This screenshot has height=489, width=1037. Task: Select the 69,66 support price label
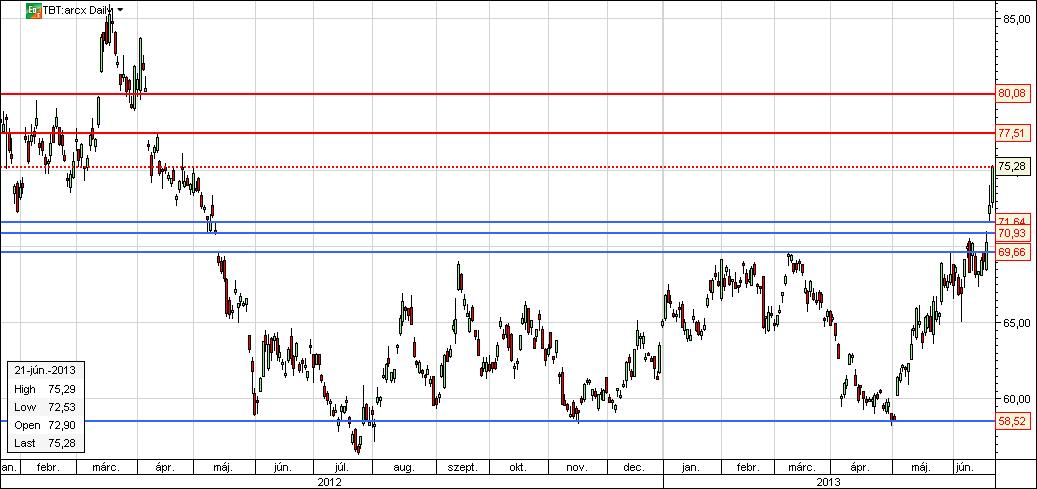pyautogui.click(x=1014, y=252)
